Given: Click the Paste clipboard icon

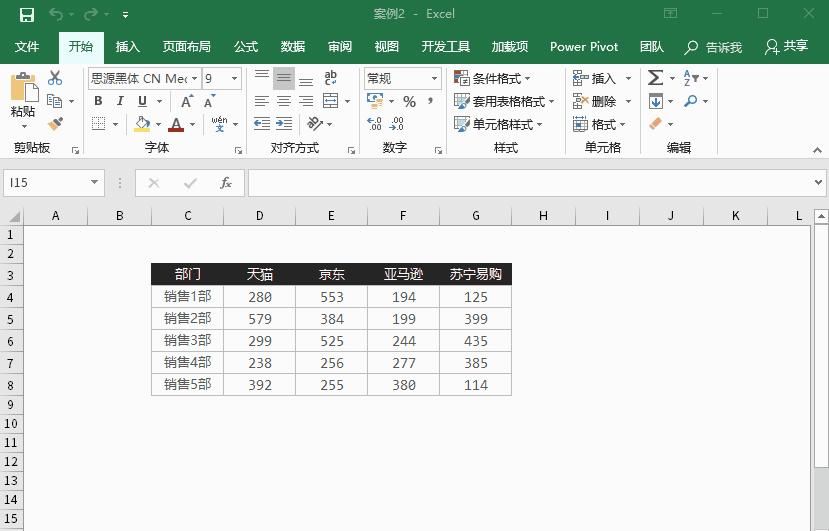Looking at the screenshot, I should [24, 87].
